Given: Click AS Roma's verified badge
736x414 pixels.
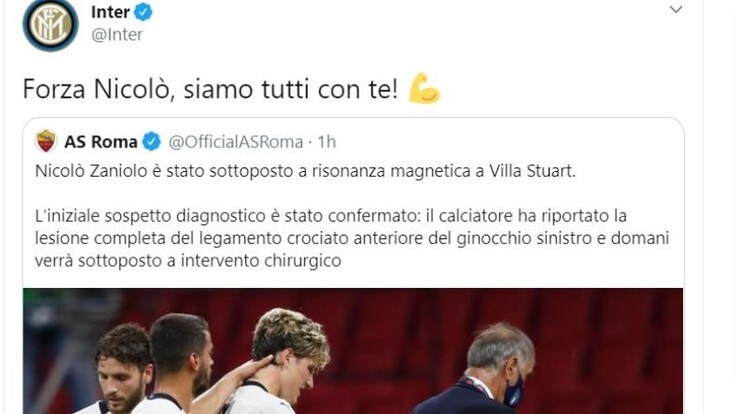Looking at the screenshot, I should tap(152, 141).
